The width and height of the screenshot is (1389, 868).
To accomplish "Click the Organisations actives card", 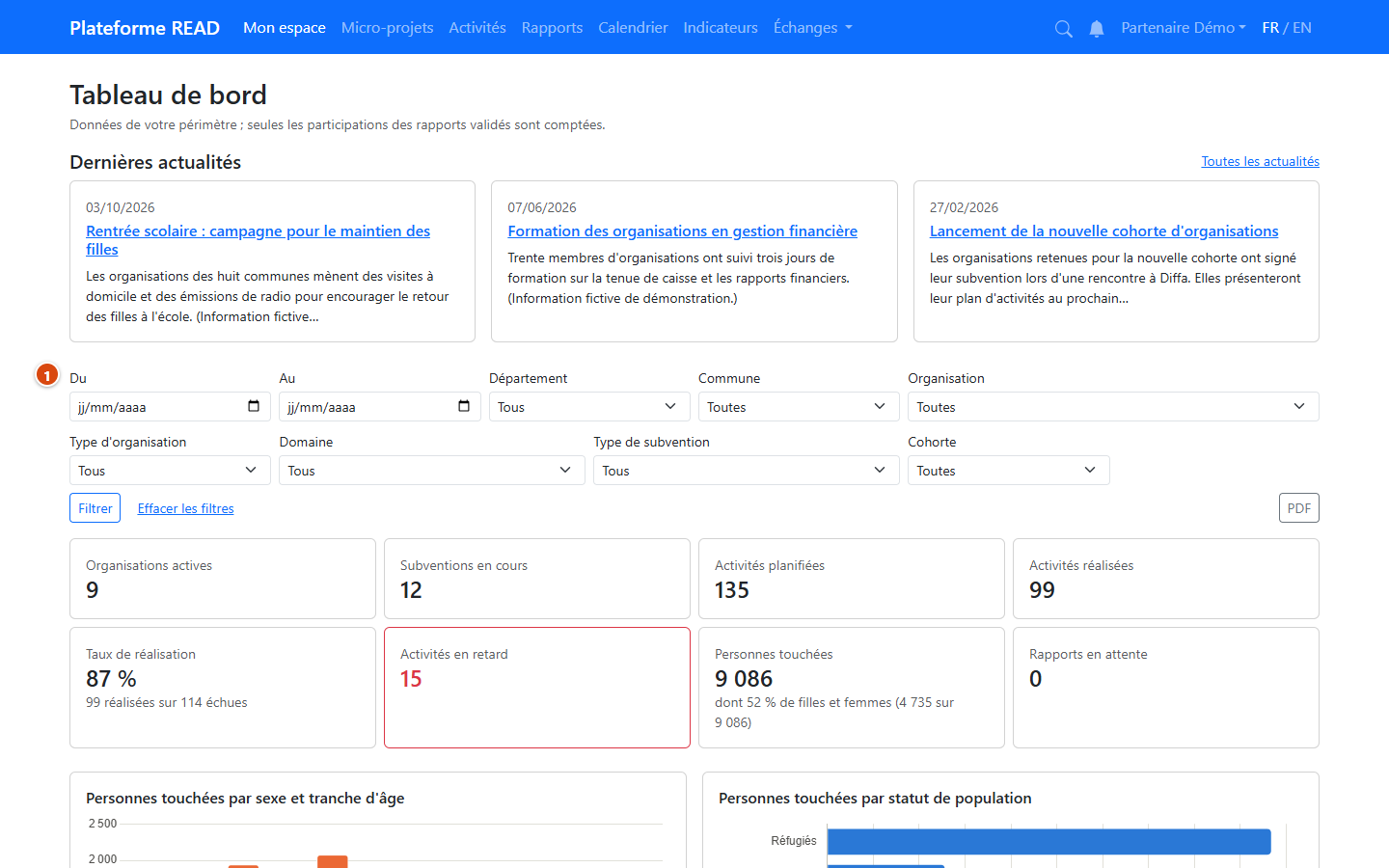I will coord(223,579).
